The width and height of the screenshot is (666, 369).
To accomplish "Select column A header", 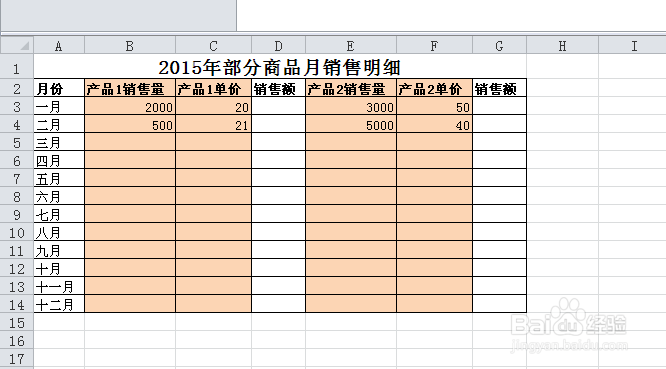I will click(59, 45).
